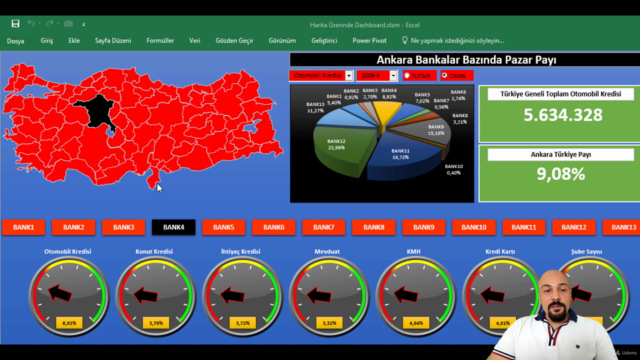The width and height of the screenshot is (640, 360).
Task: Switch to the Giriş ribbon tab
Action: (x=47, y=40)
